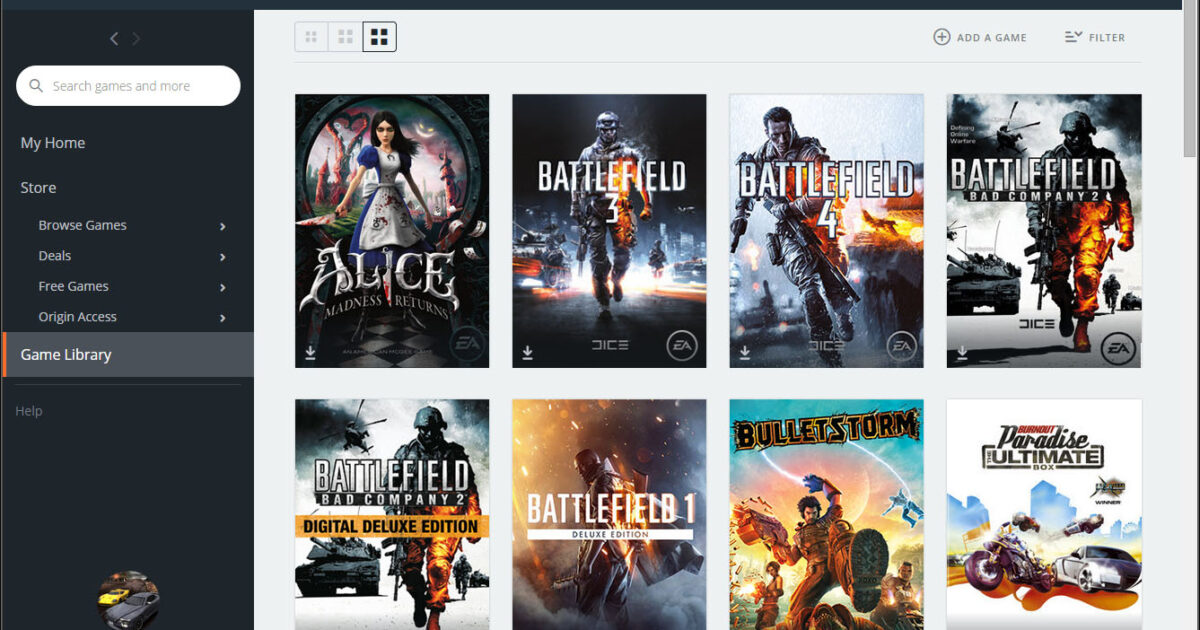Click download icon on Alice Madness Returns
The height and width of the screenshot is (630, 1200).
311,352
